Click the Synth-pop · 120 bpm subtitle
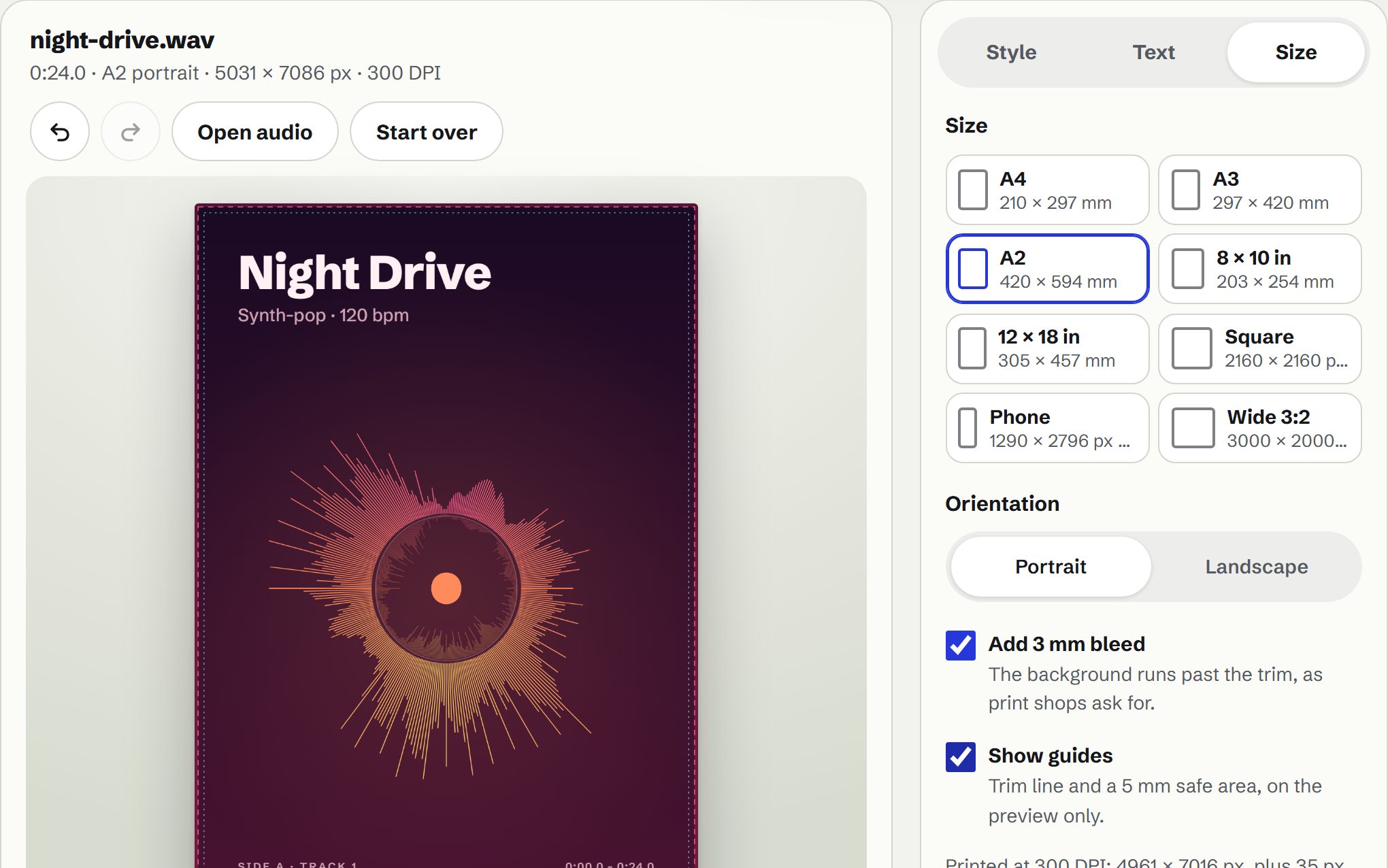 [323, 315]
